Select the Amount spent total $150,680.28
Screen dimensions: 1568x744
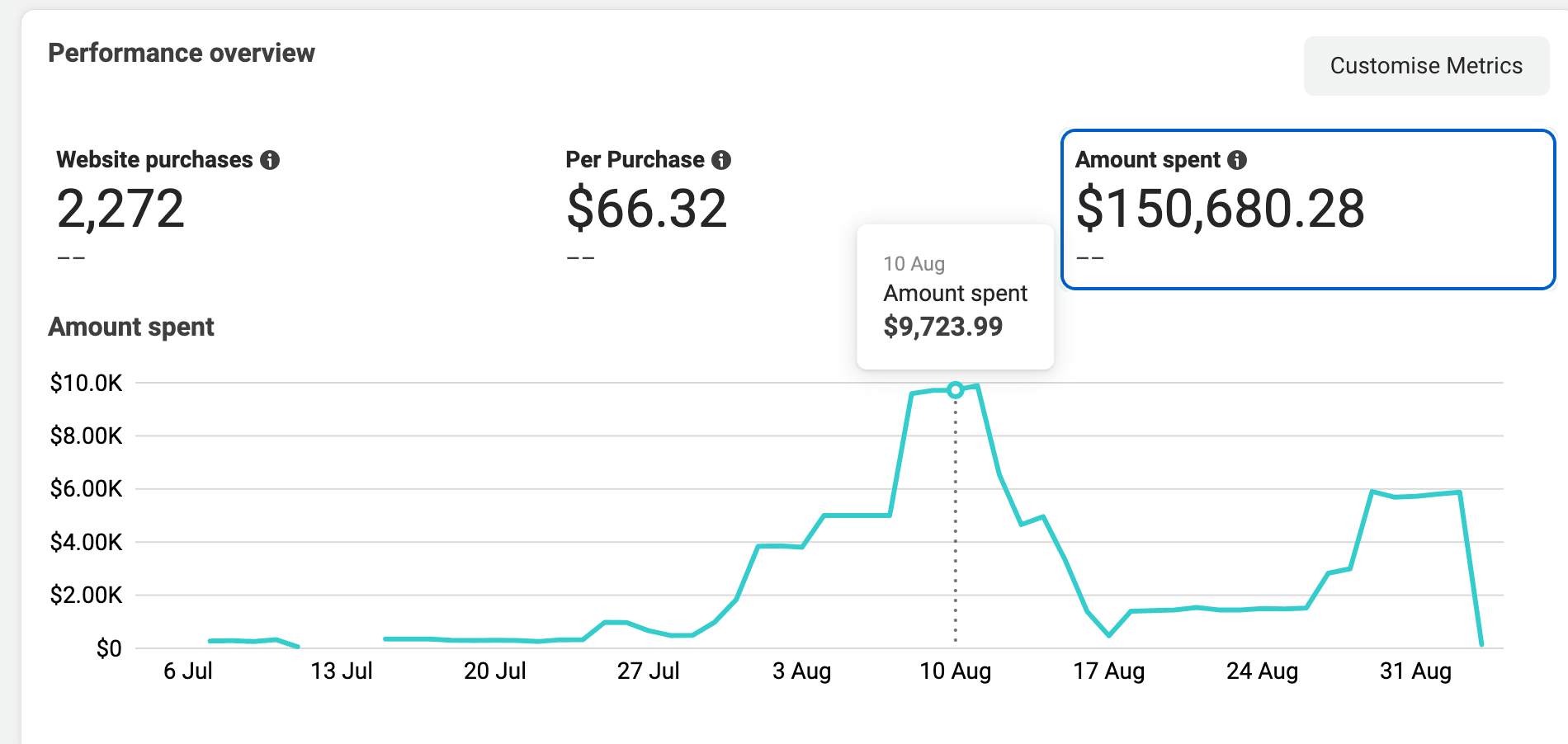[x=1220, y=209]
